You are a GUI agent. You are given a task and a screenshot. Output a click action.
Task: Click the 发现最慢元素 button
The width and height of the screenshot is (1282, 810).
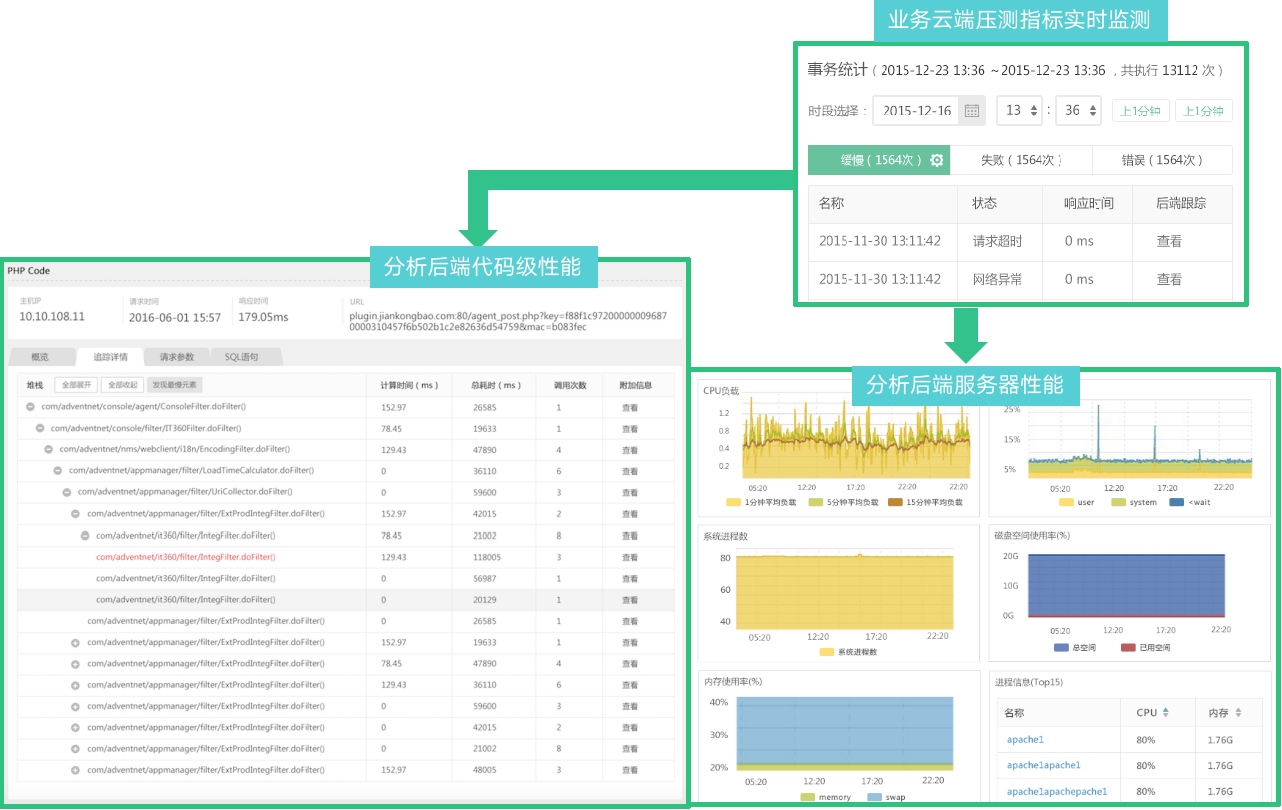pyautogui.click(x=175, y=385)
